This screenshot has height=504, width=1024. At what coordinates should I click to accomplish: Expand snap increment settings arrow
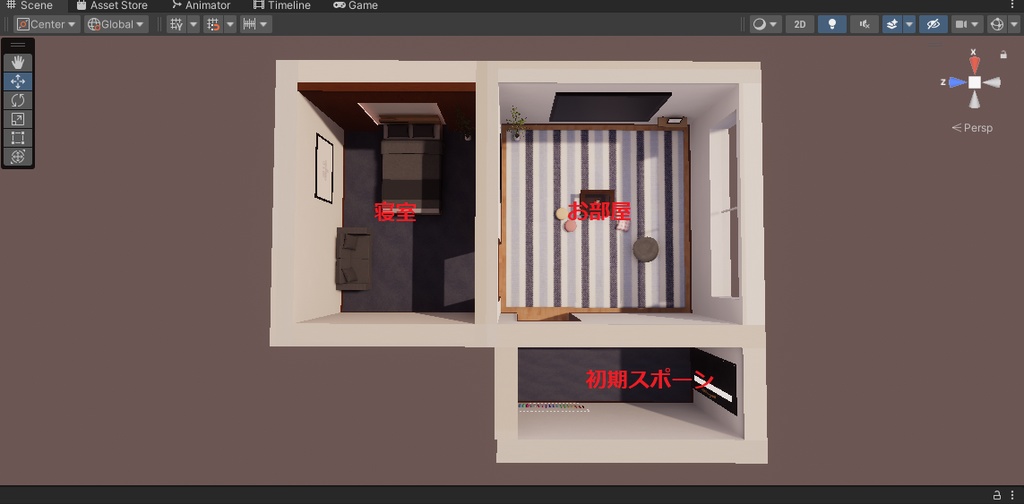264,24
